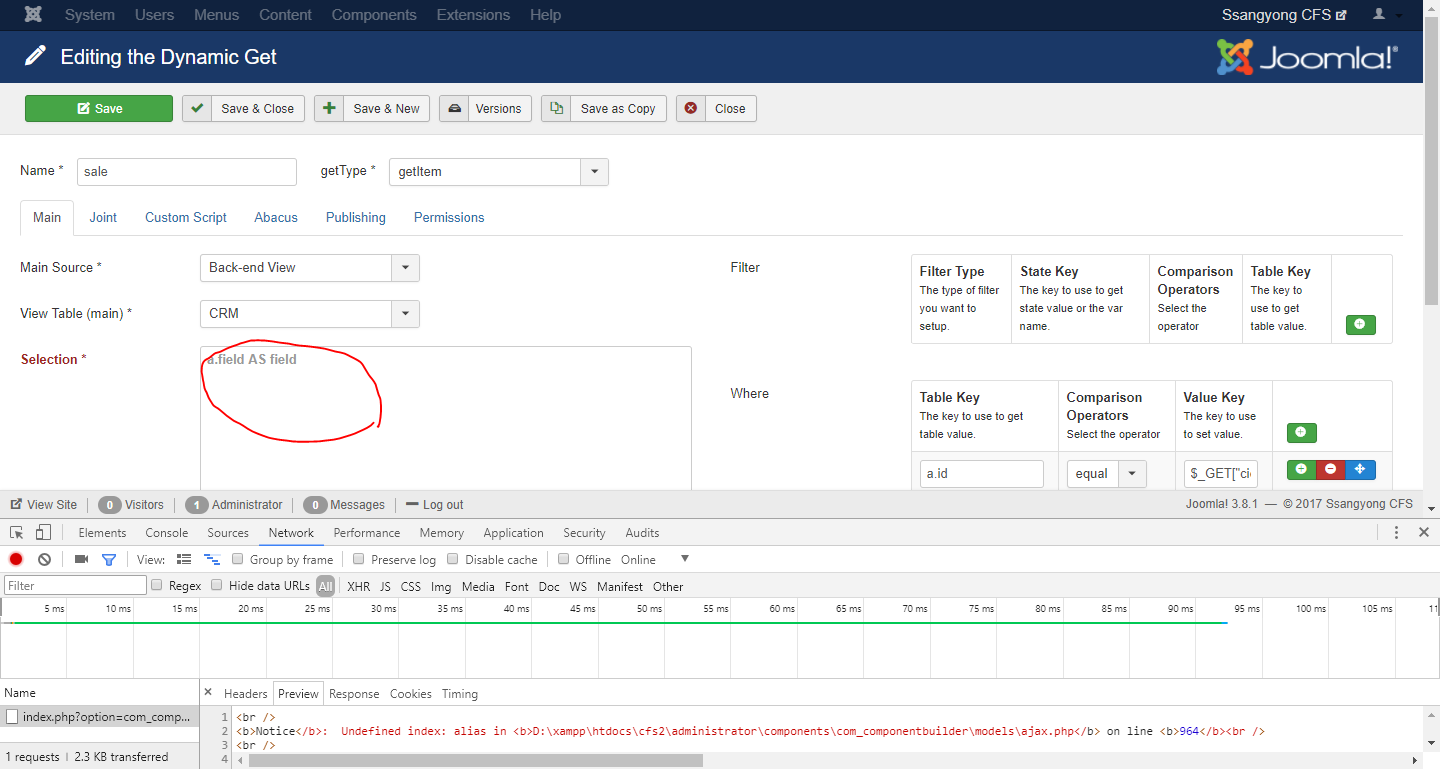Open the Extensions menu
The image size is (1440, 769).
point(473,15)
